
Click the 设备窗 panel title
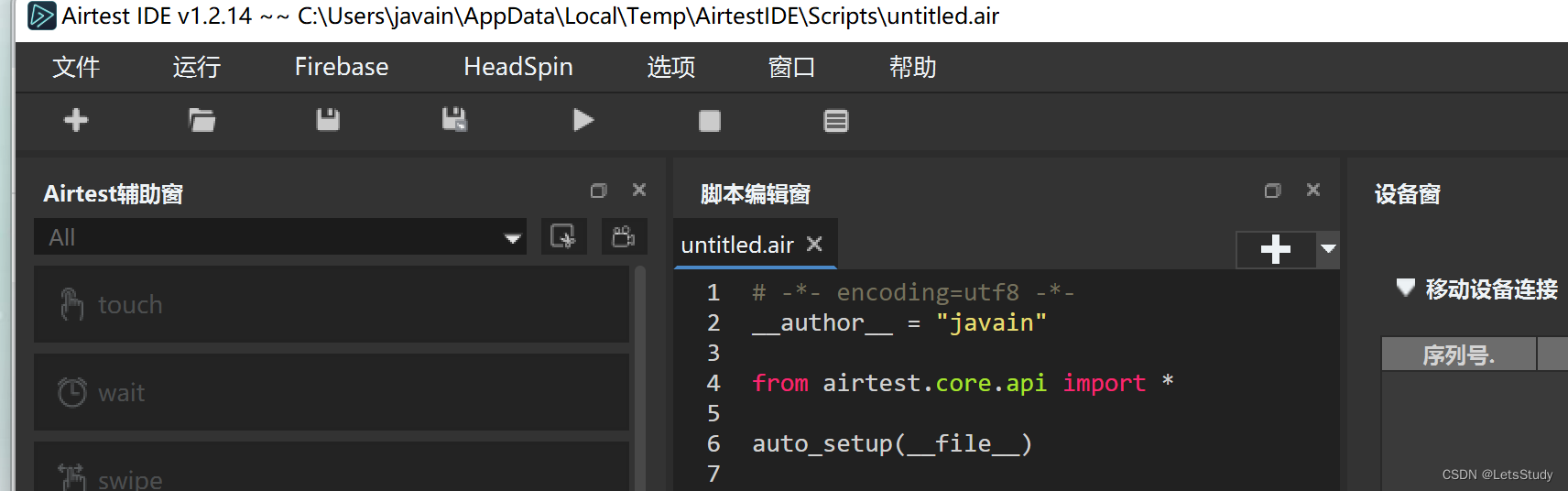pyautogui.click(x=1408, y=193)
